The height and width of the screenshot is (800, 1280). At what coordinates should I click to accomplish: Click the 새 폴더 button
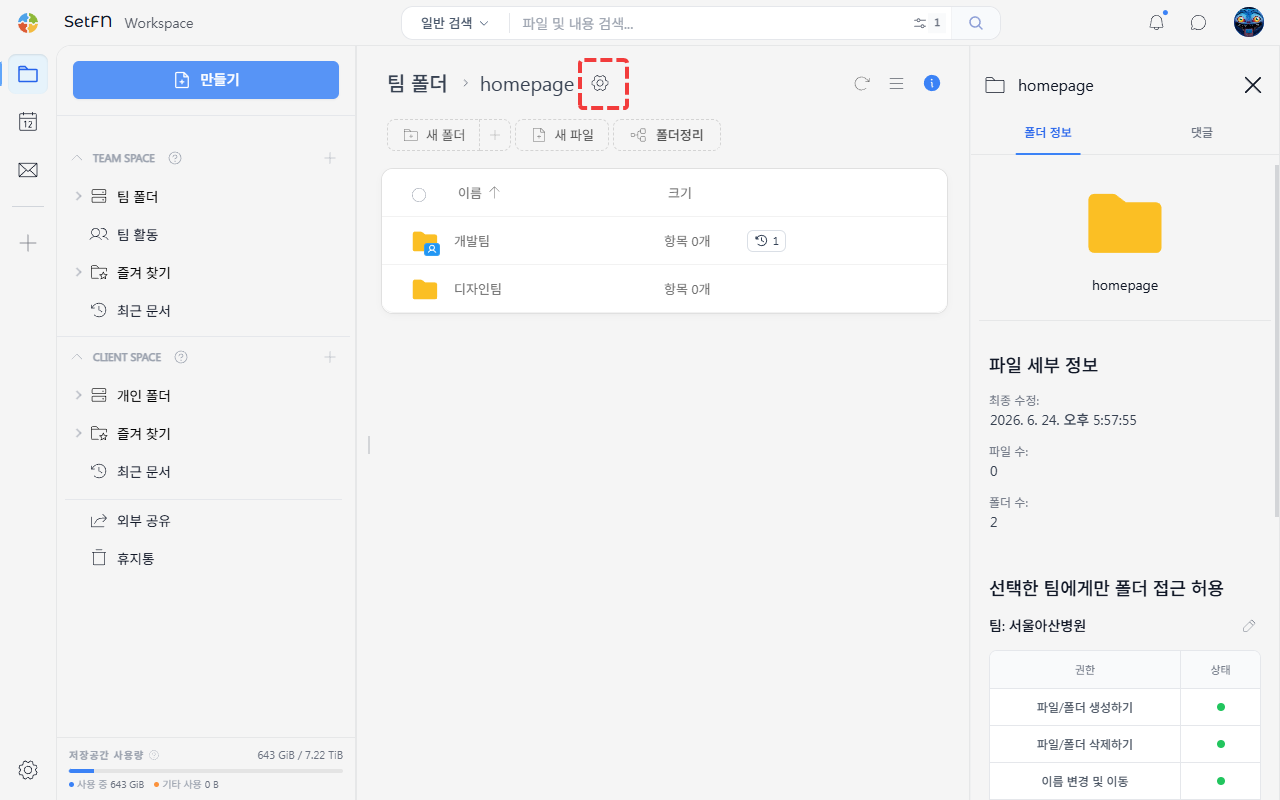[x=434, y=135]
